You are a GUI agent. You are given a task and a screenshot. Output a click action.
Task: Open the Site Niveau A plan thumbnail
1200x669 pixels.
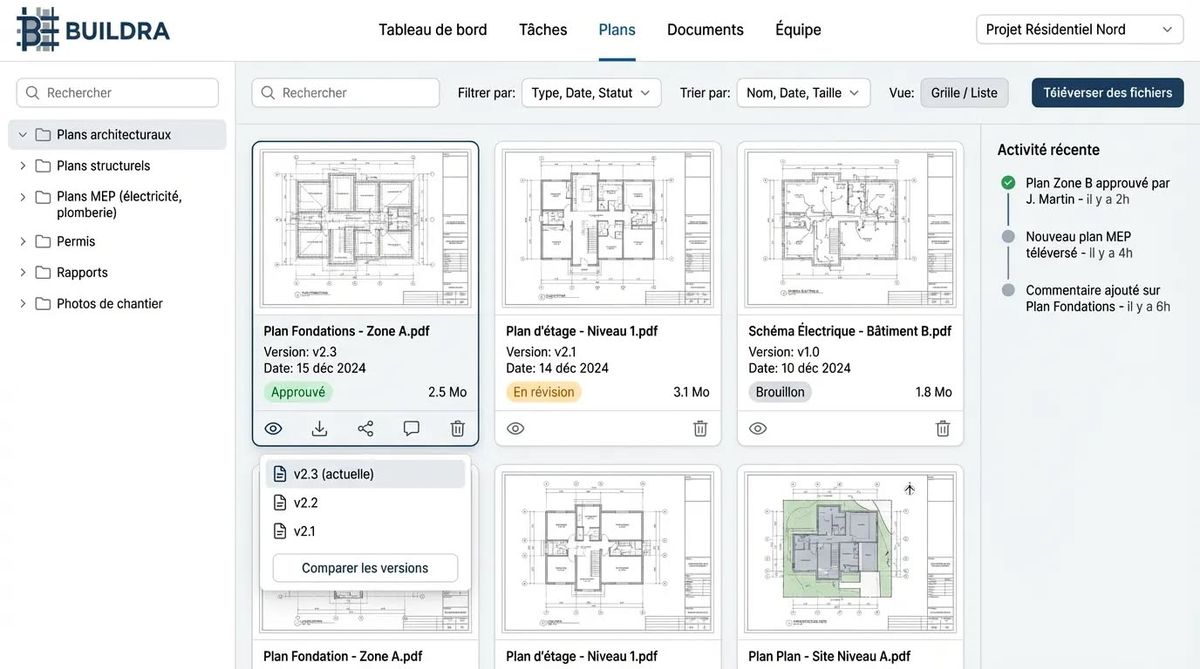point(850,551)
